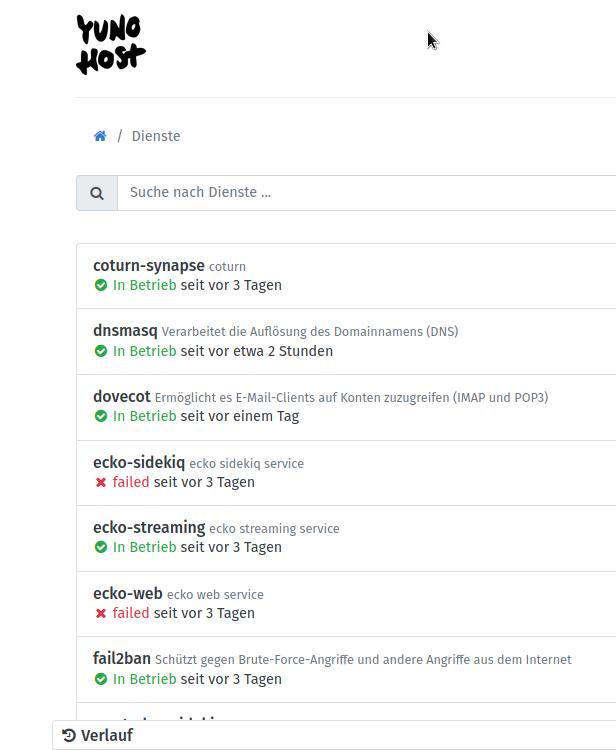Click the YunoHost logo

111,45
